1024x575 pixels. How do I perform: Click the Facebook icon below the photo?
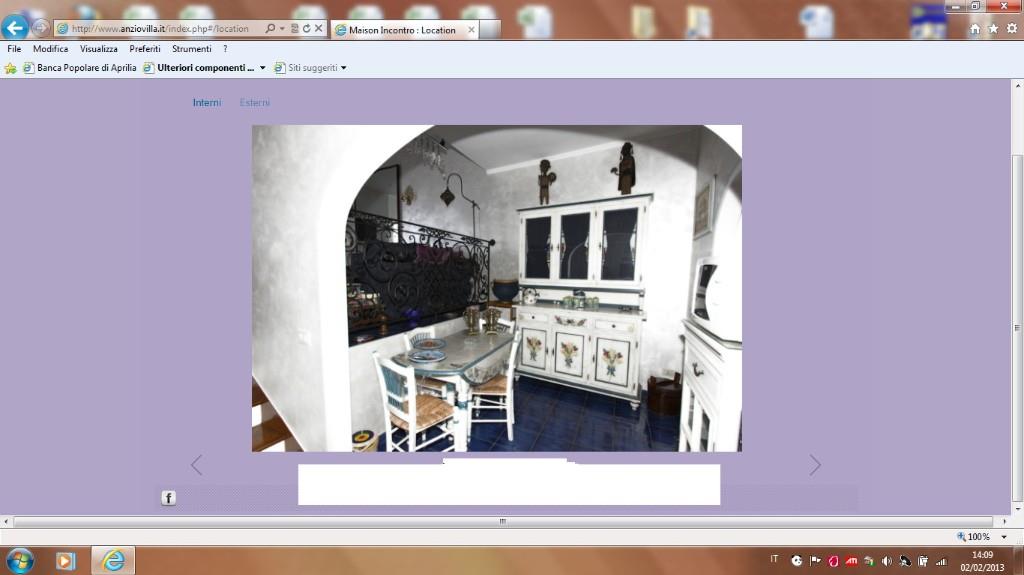tap(168, 498)
